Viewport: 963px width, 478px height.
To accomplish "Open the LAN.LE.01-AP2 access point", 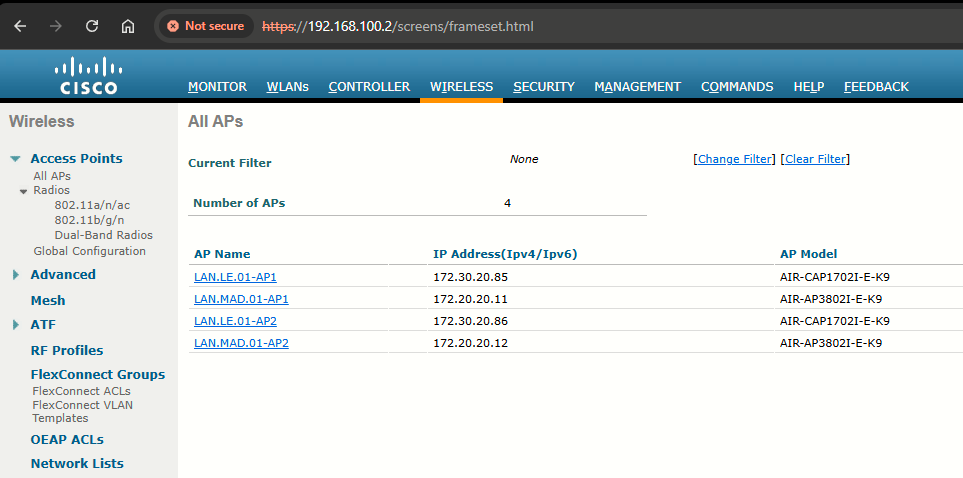I will click(x=235, y=321).
